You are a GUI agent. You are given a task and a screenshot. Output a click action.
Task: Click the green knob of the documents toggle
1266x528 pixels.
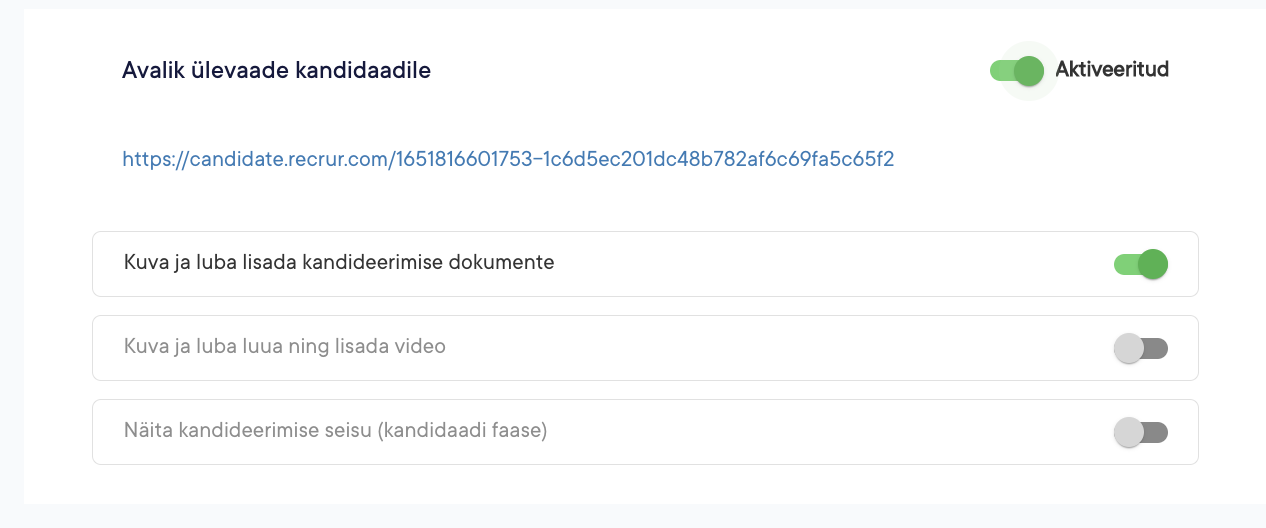(1153, 264)
